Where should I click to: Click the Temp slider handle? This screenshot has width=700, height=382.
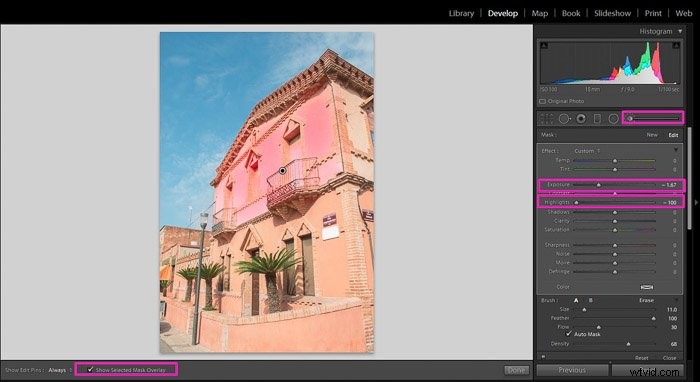pos(615,160)
